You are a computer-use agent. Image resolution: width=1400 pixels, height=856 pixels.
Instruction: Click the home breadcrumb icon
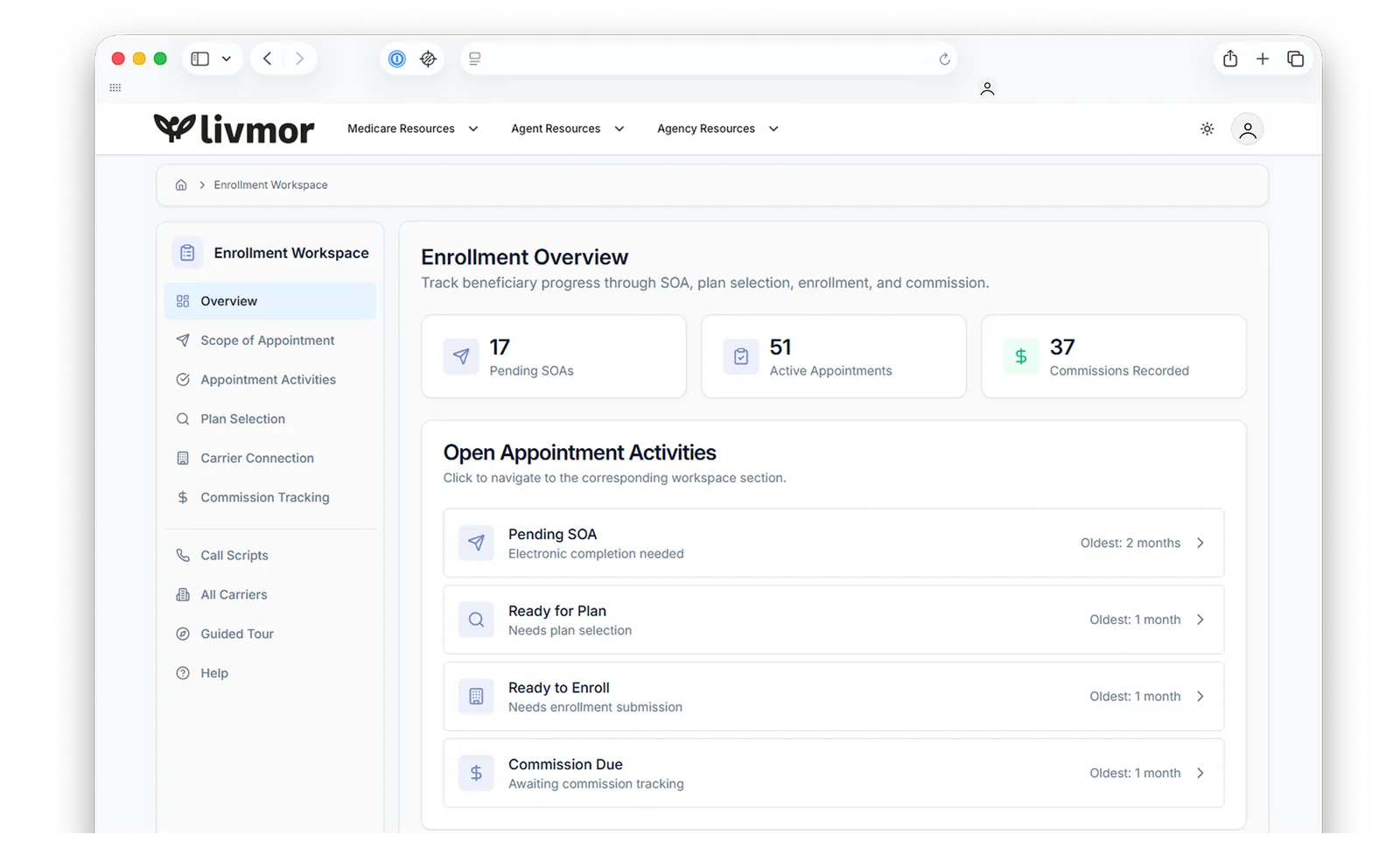coord(181,185)
